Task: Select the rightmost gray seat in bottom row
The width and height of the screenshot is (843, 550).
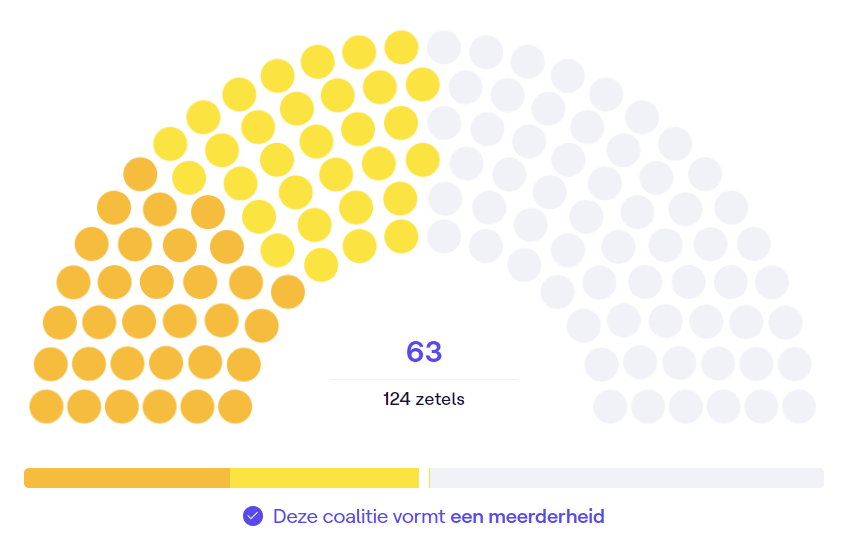Action: tap(799, 407)
